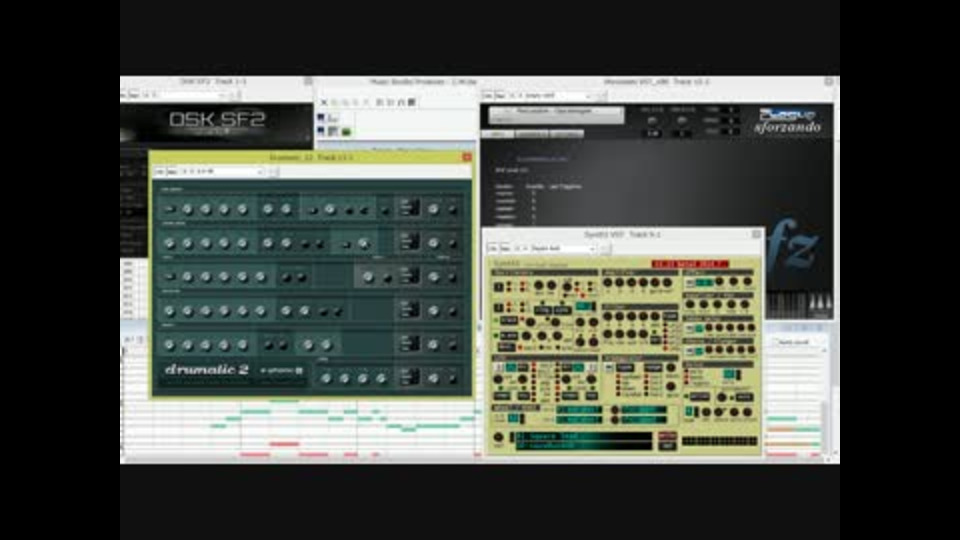This screenshot has width=960, height=540.
Task: Toggle Synth1 tempo delay on/off switch
Action: coord(689,328)
